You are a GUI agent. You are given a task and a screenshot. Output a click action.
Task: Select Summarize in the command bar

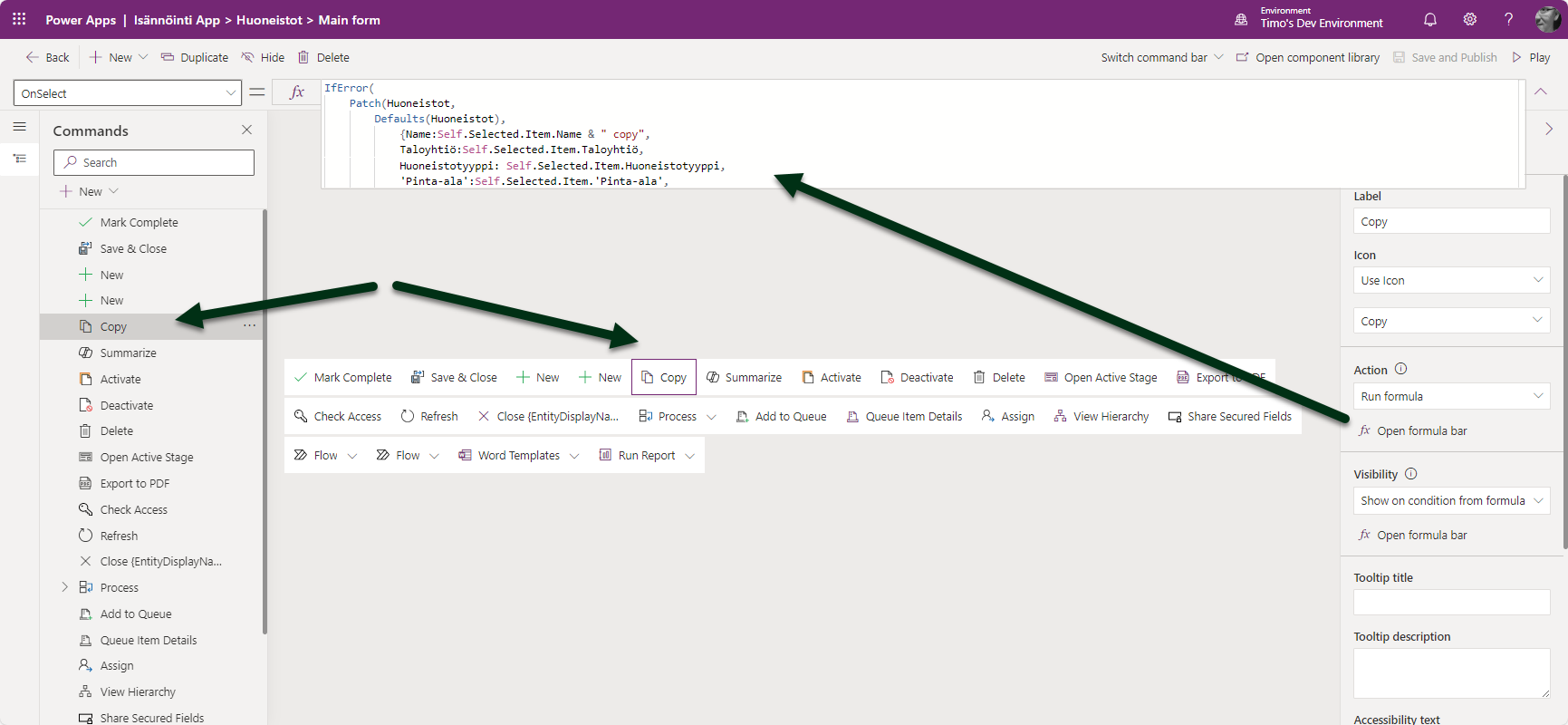coord(744,378)
